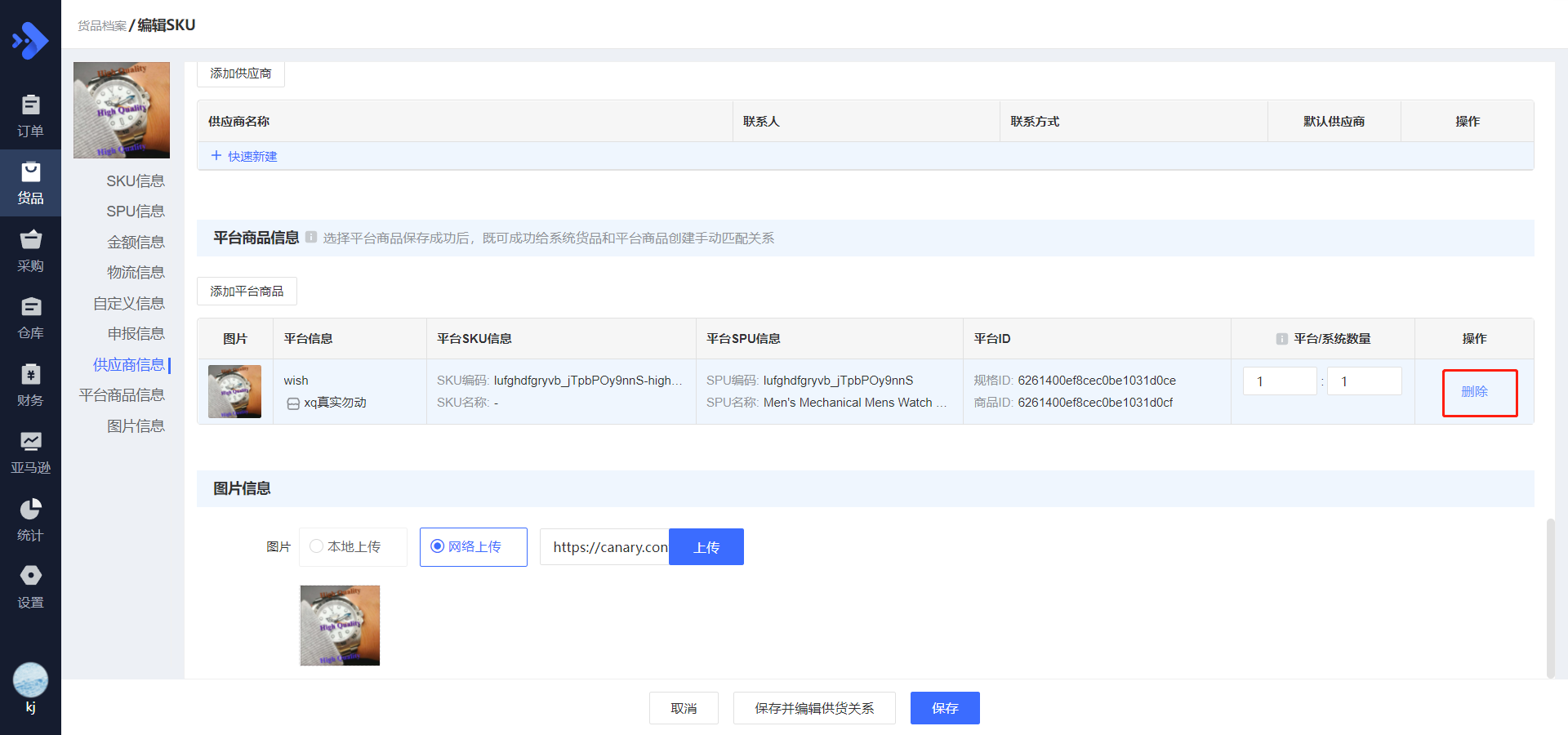Click the image URL input field
Viewport: 1568px width, 735px height.
(604, 547)
